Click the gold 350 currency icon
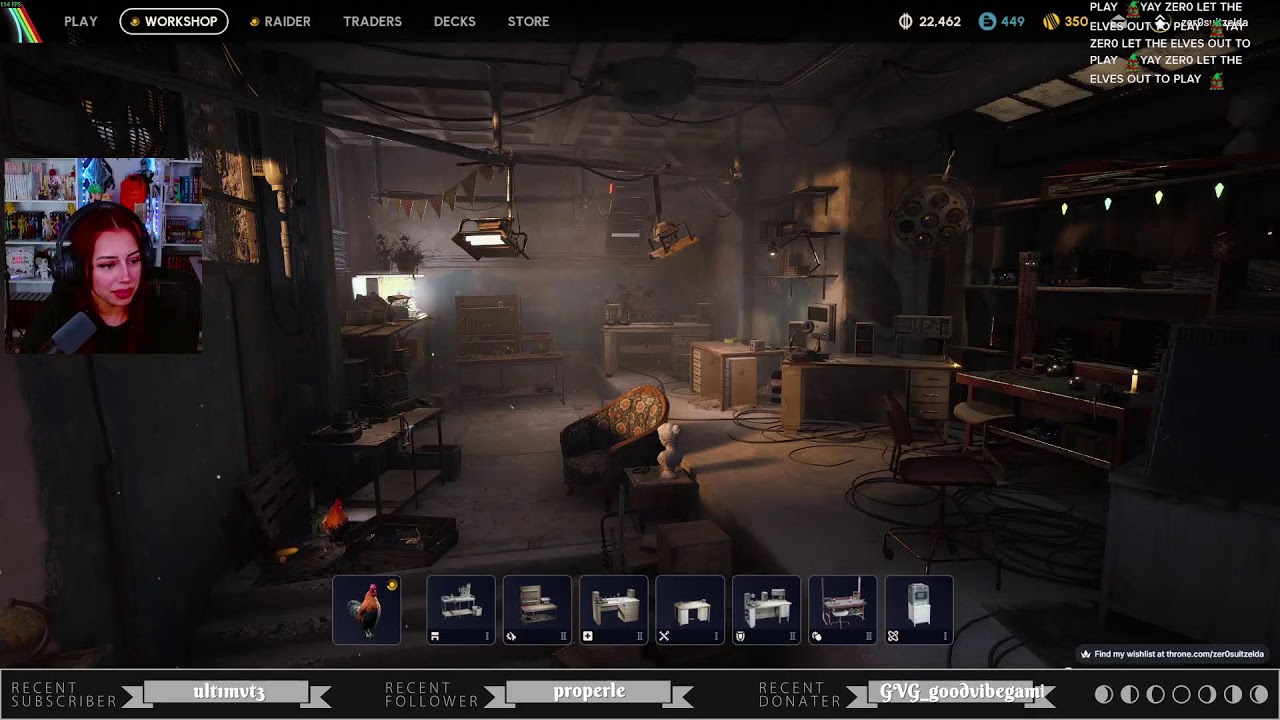 tap(1051, 21)
